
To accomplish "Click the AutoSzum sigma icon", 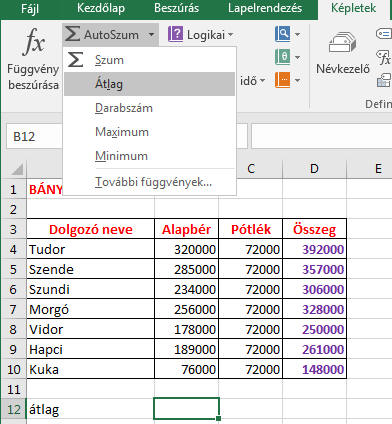I will (x=72, y=34).
